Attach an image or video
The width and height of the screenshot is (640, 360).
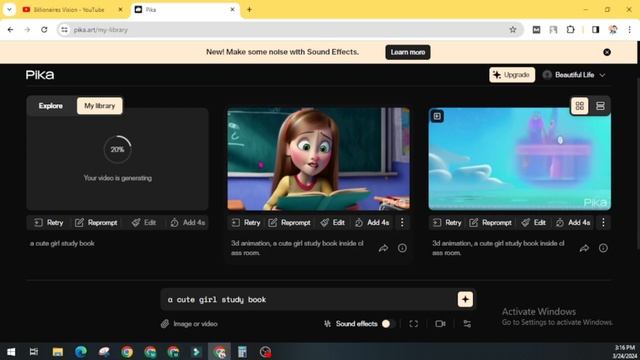click(x=189, y=324)
